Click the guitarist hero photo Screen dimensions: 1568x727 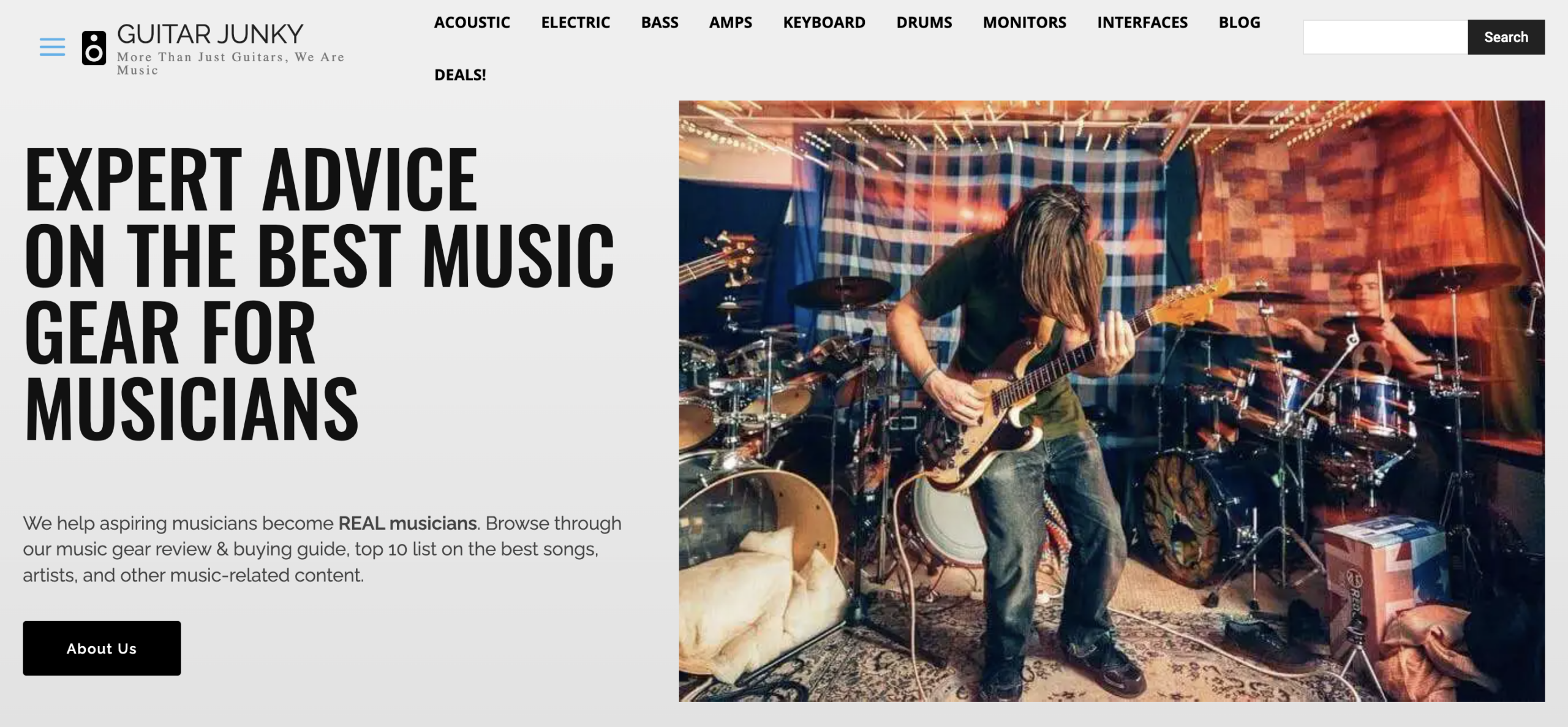point(1111,401)
